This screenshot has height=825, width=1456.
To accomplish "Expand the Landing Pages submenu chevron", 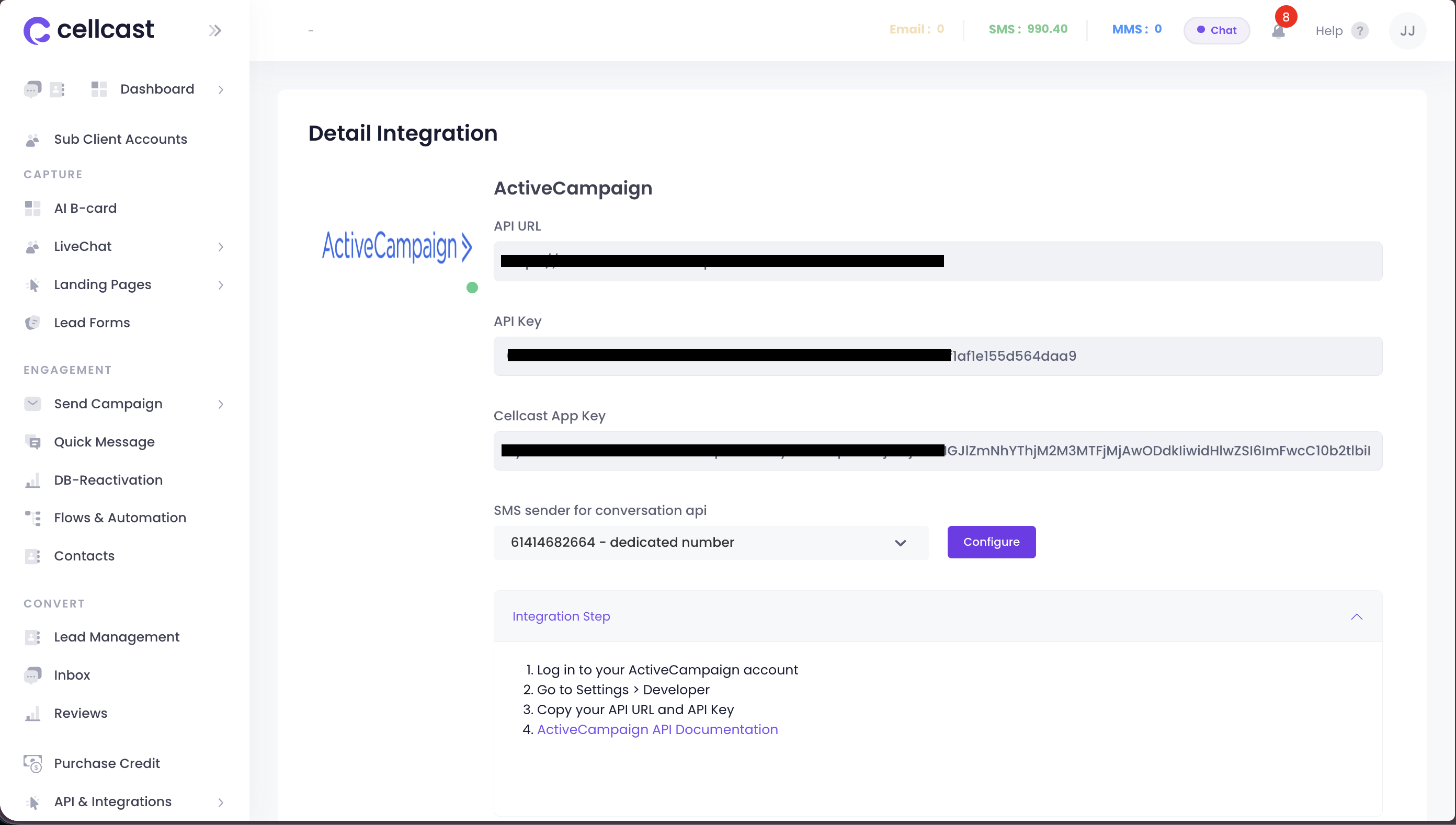I will coord(221,285).
